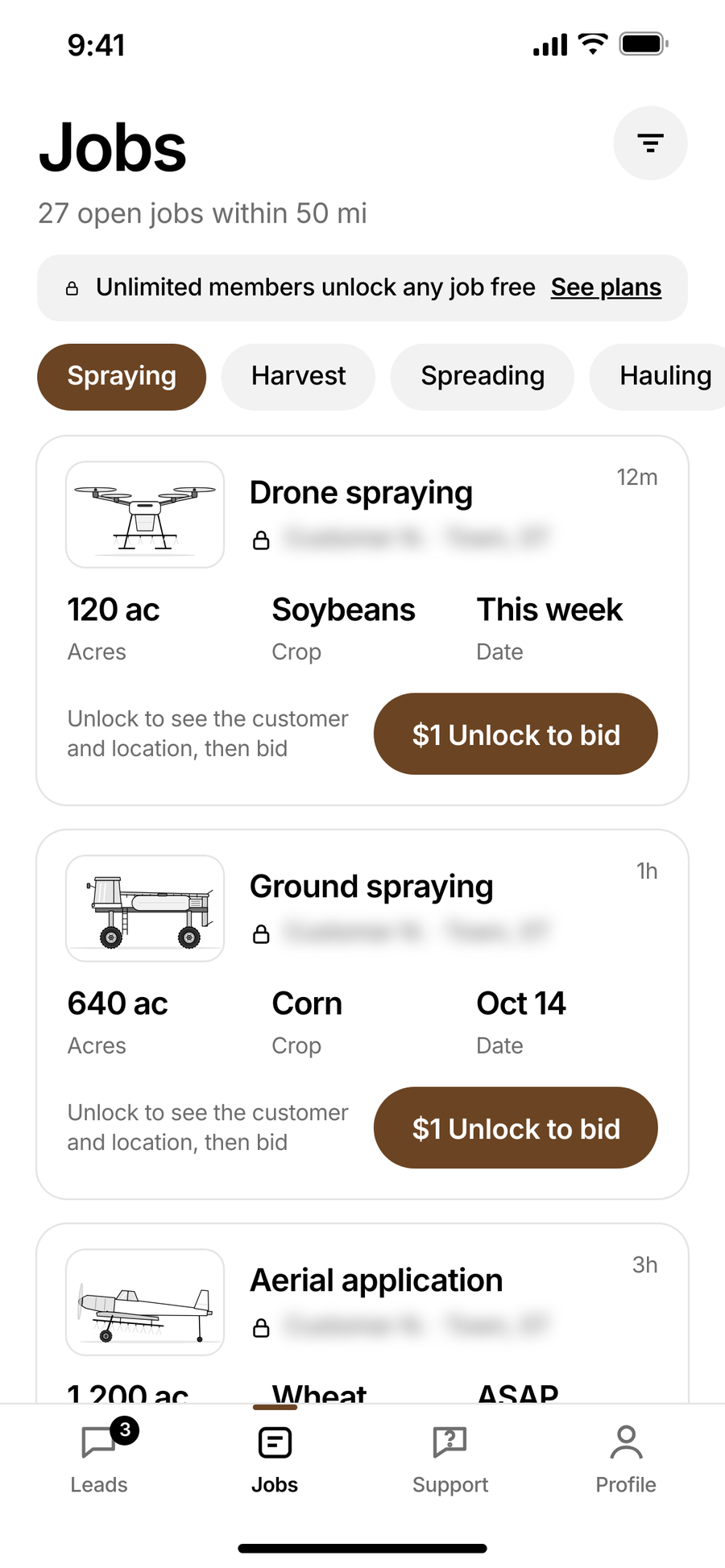The width and height of the screenshot is (725, 1568).
Task: View the aerial plane thumbnail image
Action: point(145,1302)
